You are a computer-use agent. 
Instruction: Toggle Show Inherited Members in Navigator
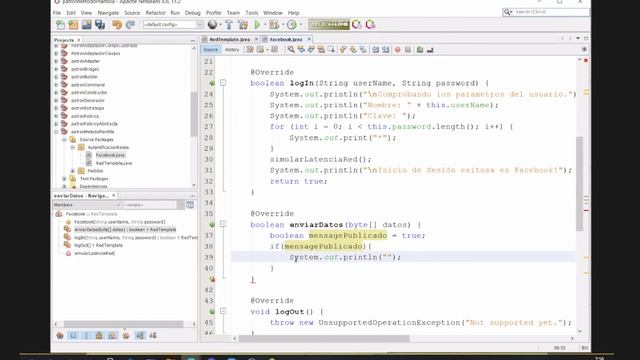pos(60,335)
